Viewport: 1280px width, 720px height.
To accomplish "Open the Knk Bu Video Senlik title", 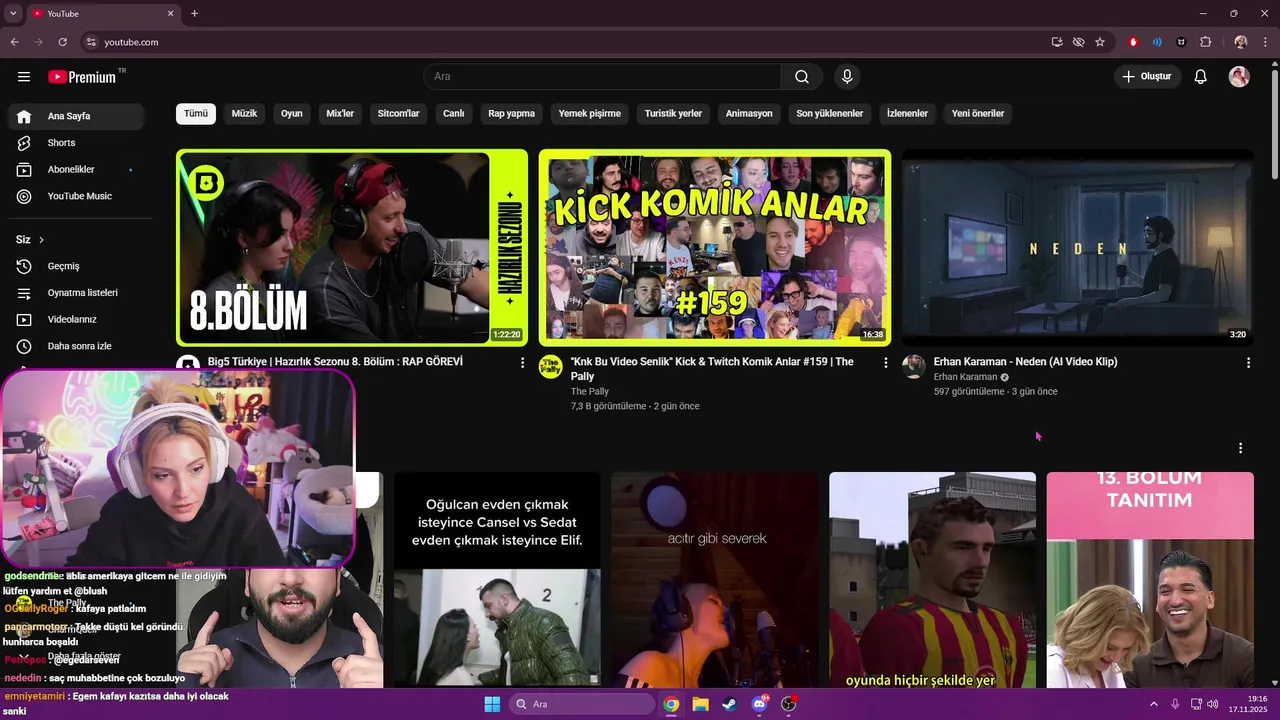I will tap(712, 369).
